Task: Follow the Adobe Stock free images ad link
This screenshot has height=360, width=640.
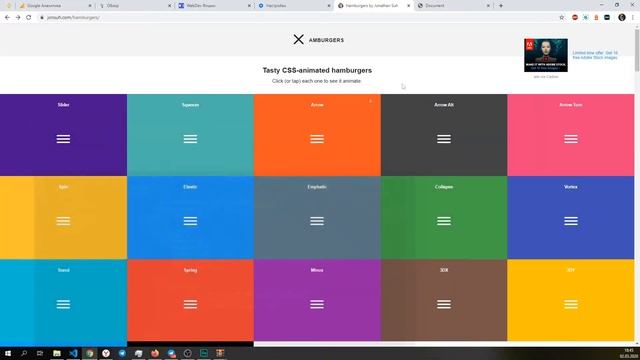Action: pos(595,55)
